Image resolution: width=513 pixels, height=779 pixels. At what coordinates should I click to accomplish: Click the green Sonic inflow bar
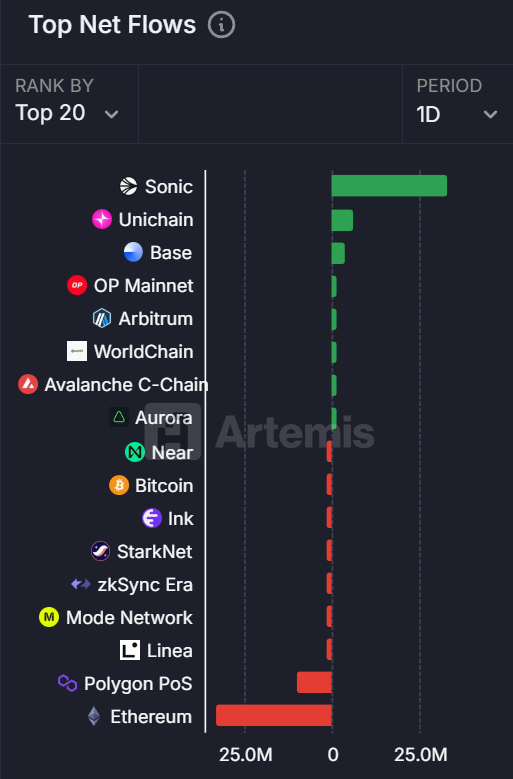click(389, 186)
